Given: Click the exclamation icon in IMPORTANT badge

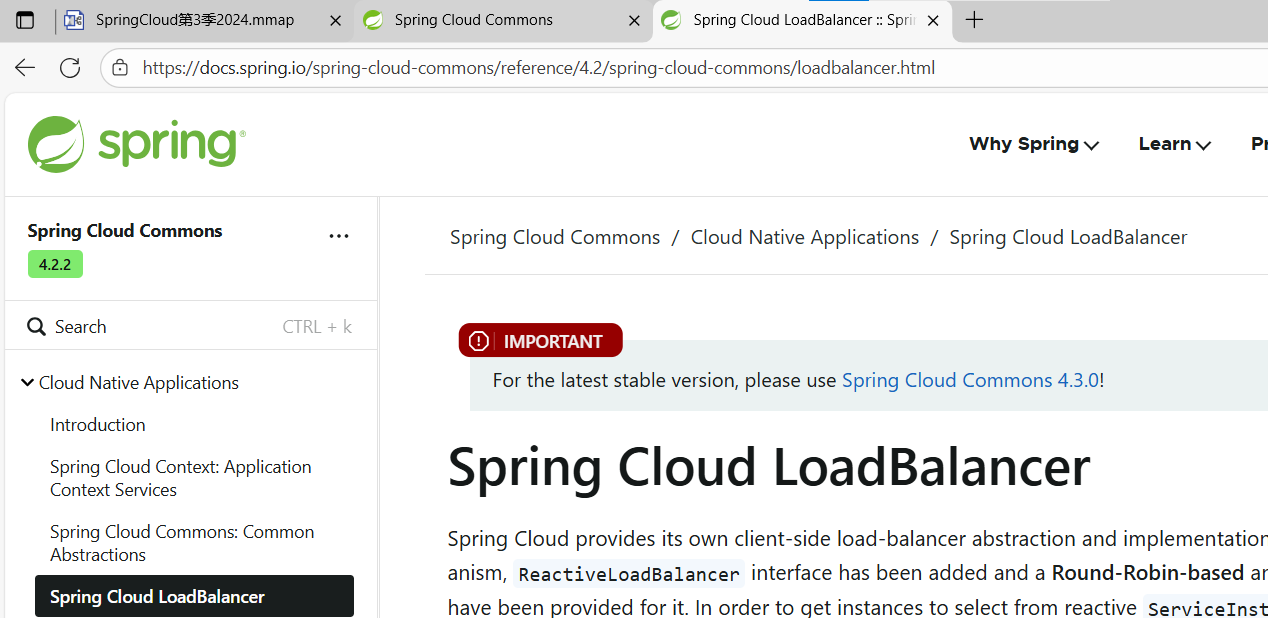Looking at the screenshot, I should (479, 341).
